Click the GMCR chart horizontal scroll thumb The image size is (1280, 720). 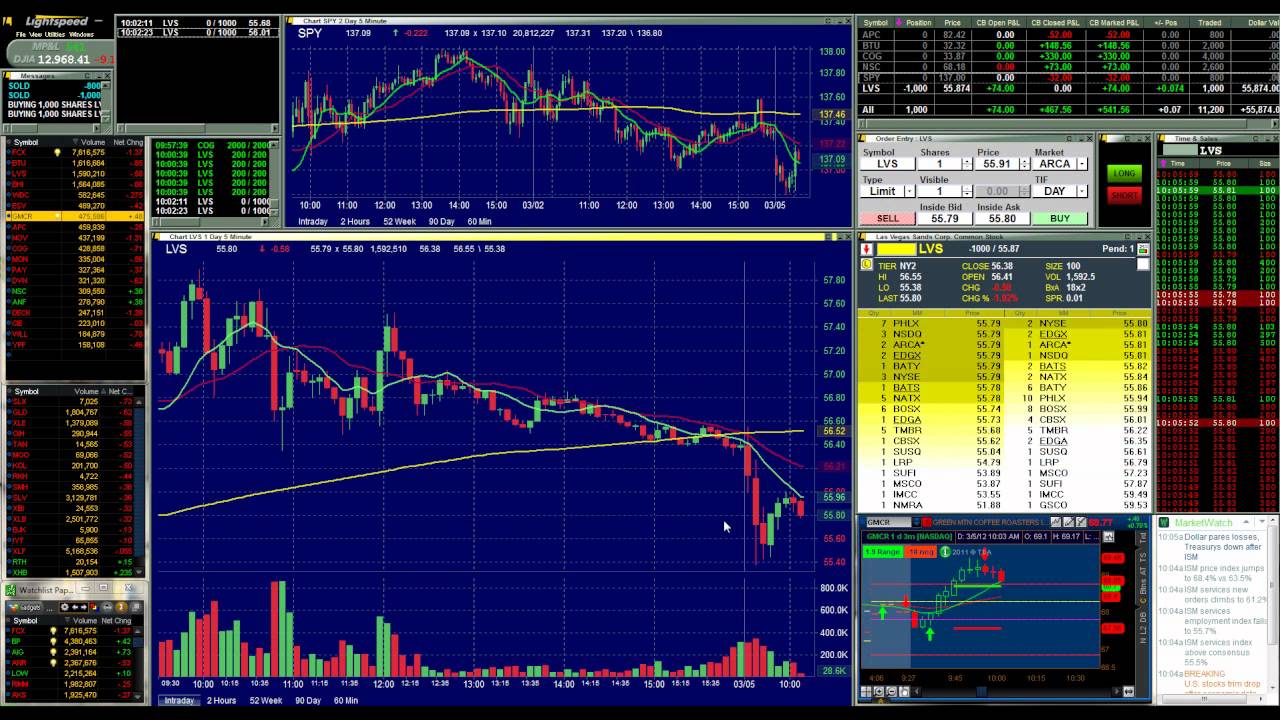point(981,691)
